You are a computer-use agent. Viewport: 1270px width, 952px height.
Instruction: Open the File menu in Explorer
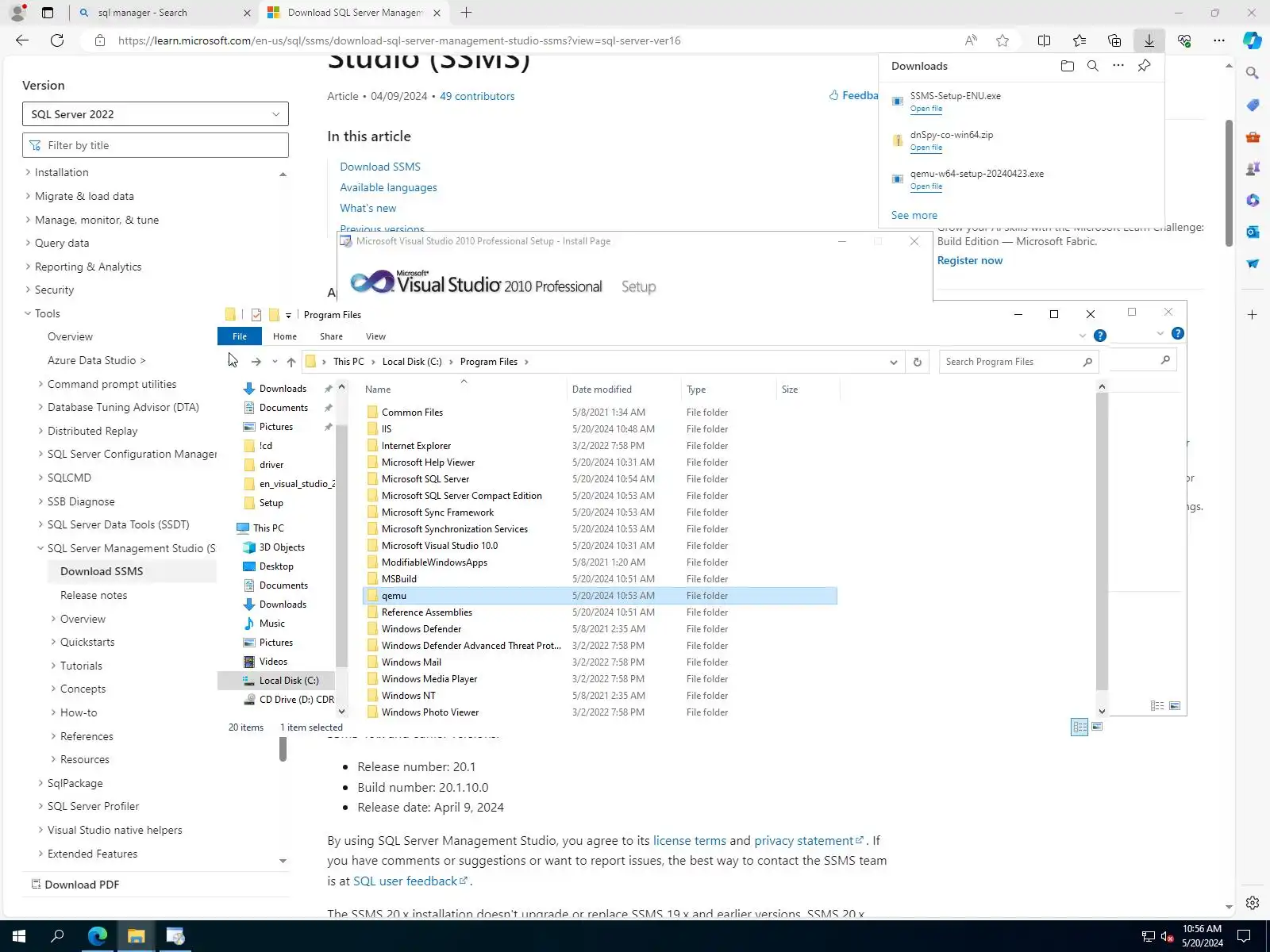[240, 336]
